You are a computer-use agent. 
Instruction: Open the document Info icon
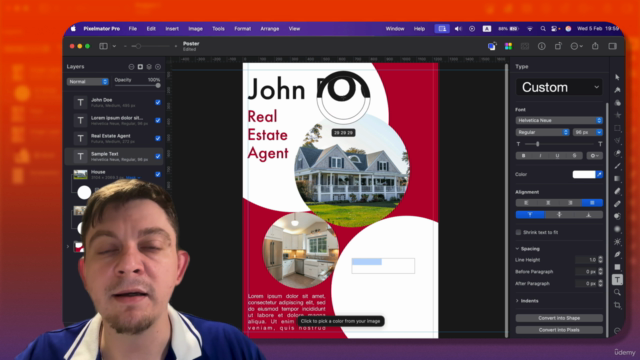(x=542, y=46)
